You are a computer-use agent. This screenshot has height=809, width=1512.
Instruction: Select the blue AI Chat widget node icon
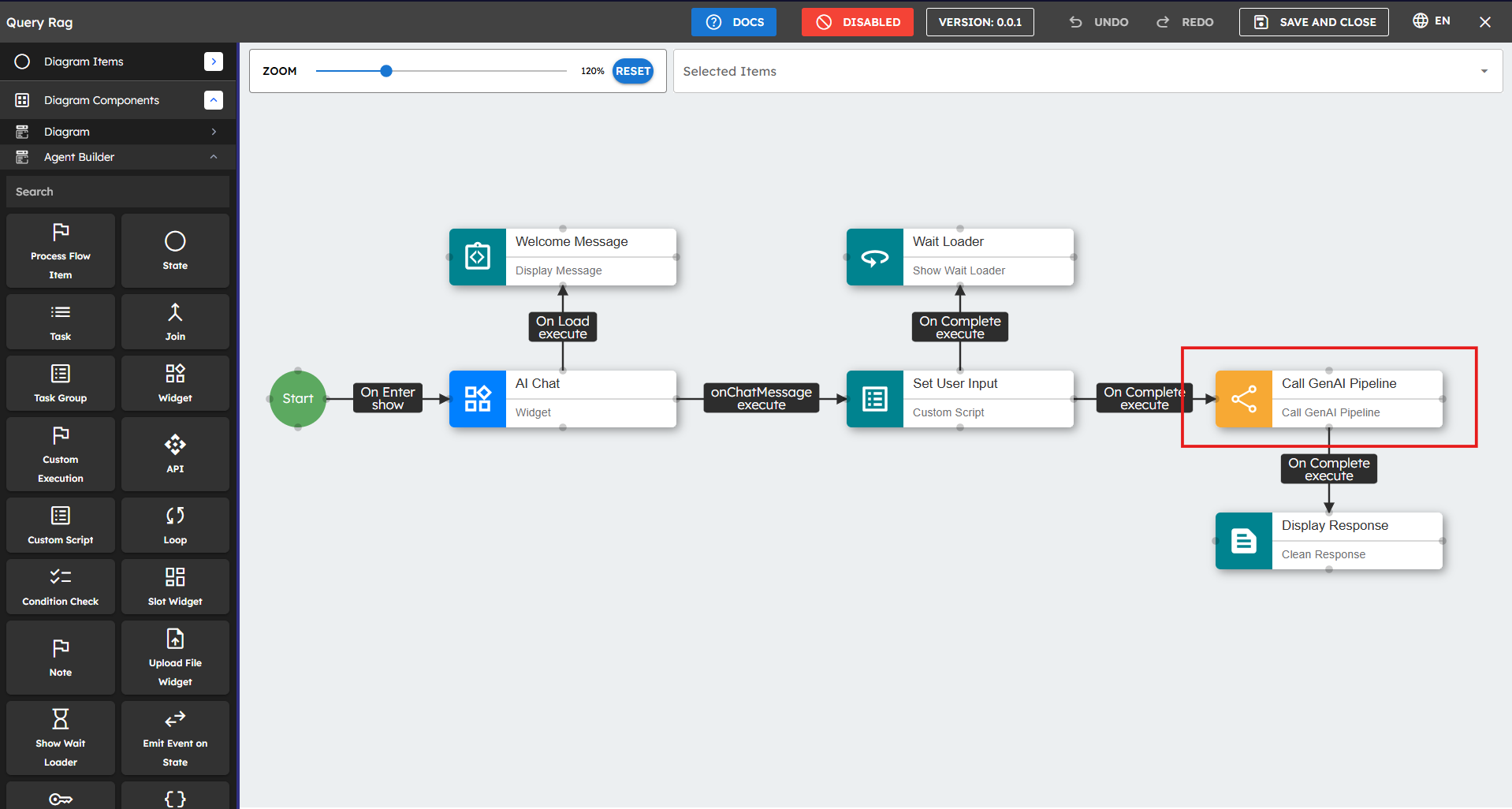[x=478, y=399]
